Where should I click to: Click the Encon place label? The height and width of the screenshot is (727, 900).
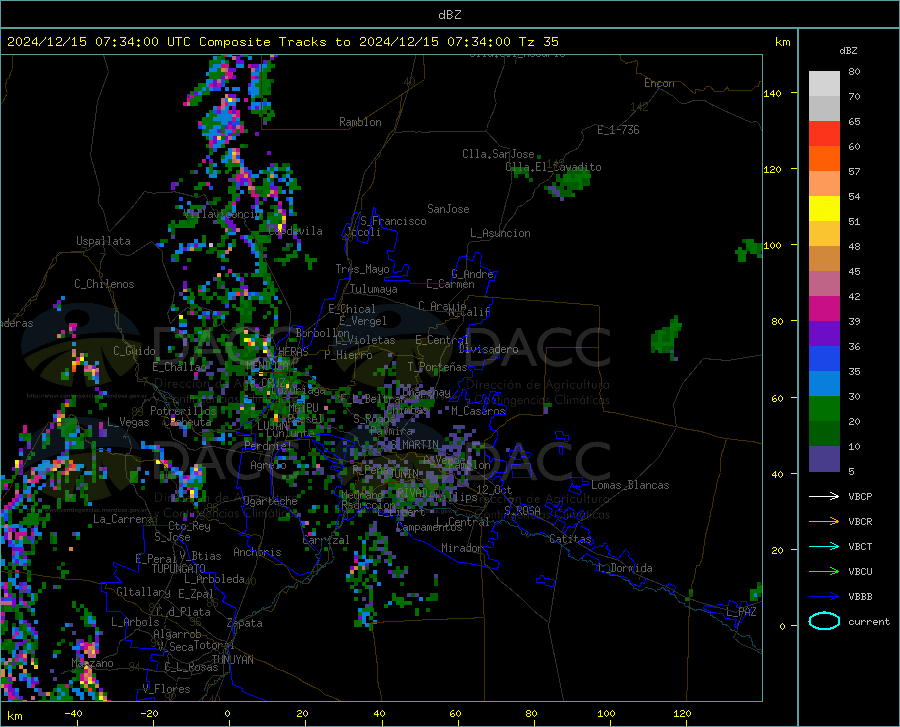tap(659, 83)
